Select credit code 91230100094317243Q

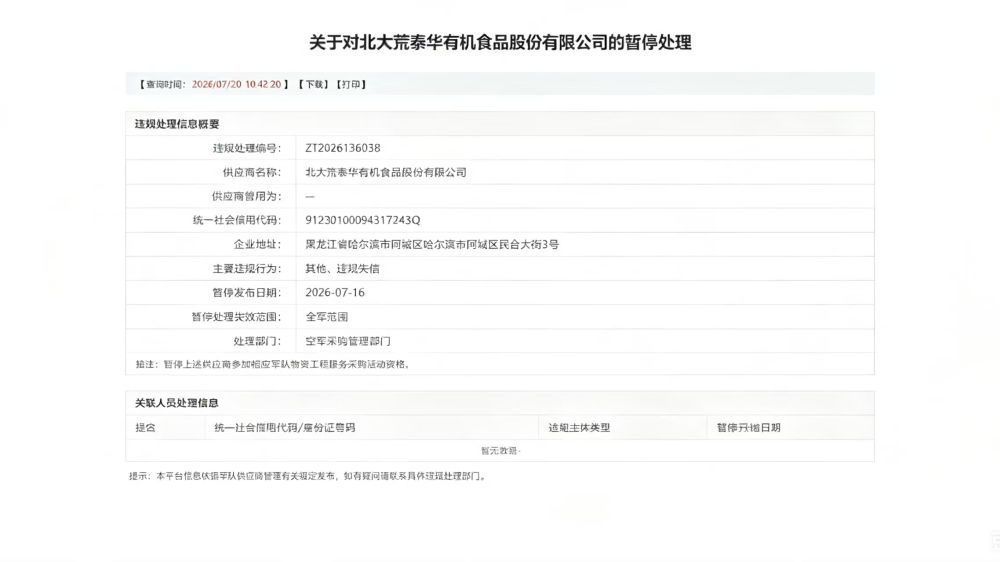tap(362, 220)
